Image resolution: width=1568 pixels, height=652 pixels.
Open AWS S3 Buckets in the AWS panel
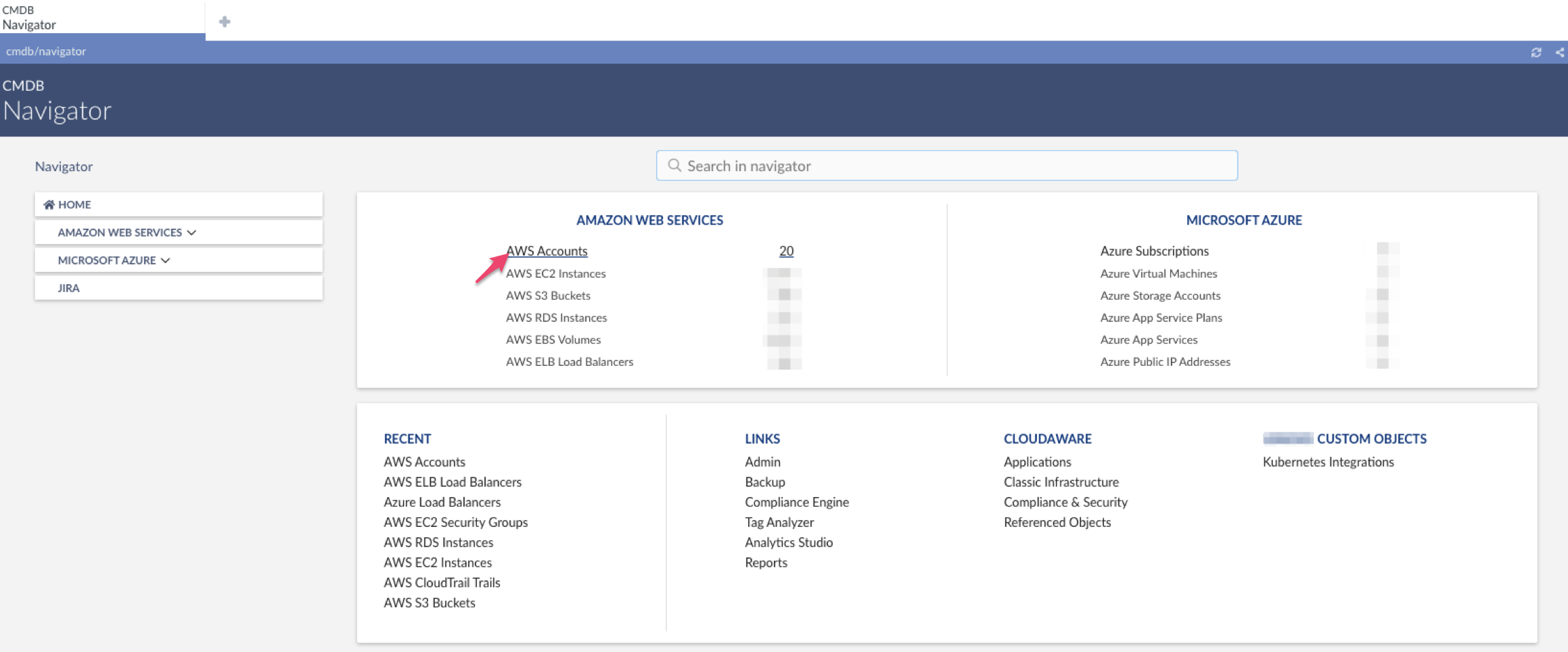(x=548, y=296)
